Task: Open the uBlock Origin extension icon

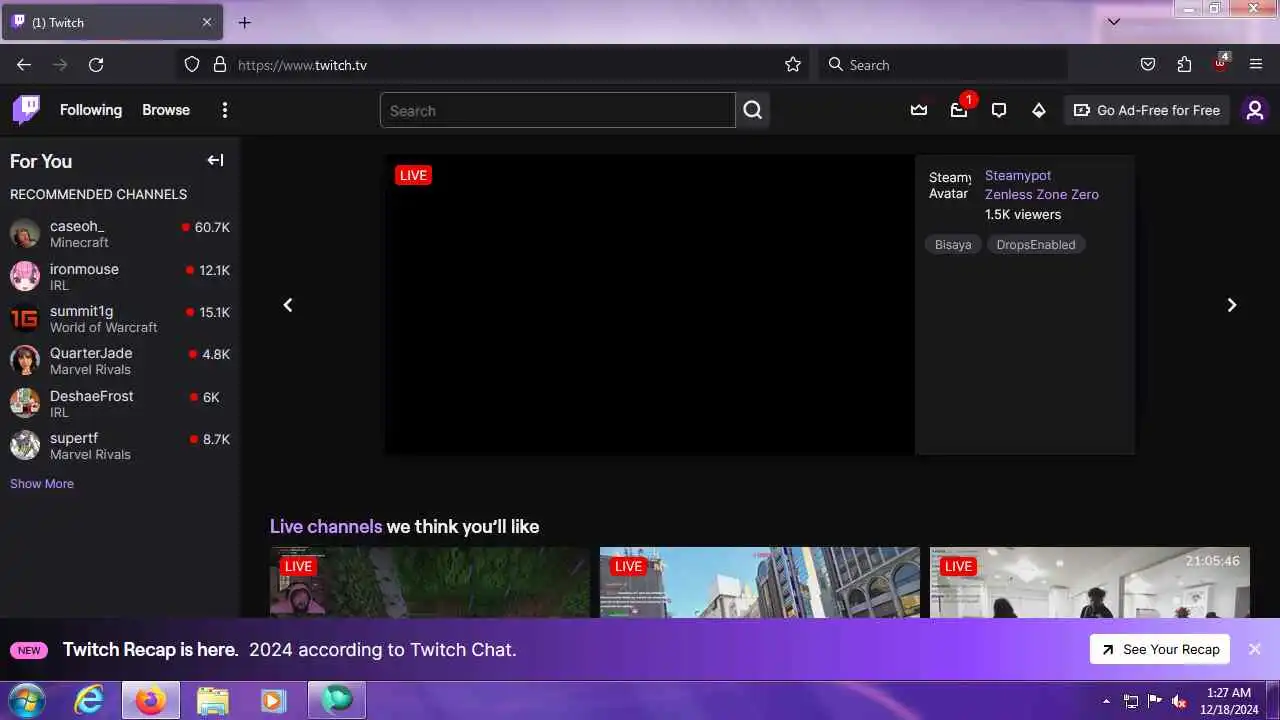Action: click(x=1220, y=64)
